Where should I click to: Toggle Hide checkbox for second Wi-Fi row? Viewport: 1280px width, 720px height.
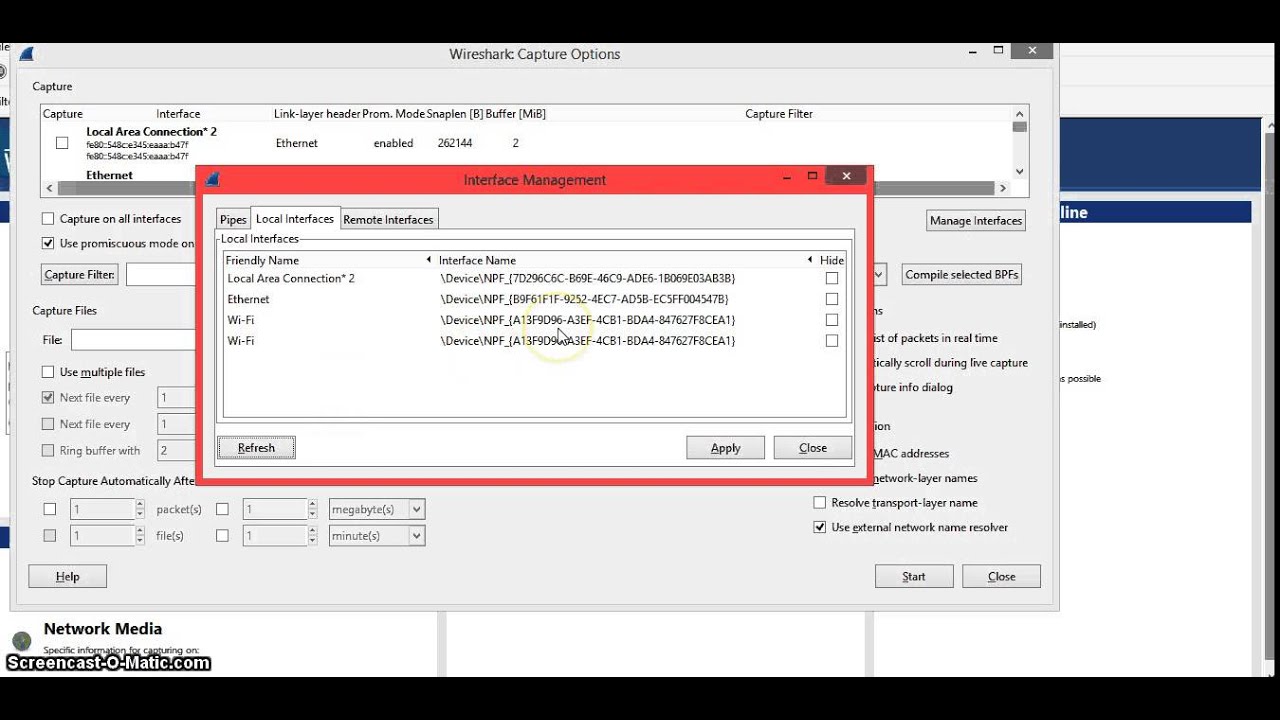(832, 341)
